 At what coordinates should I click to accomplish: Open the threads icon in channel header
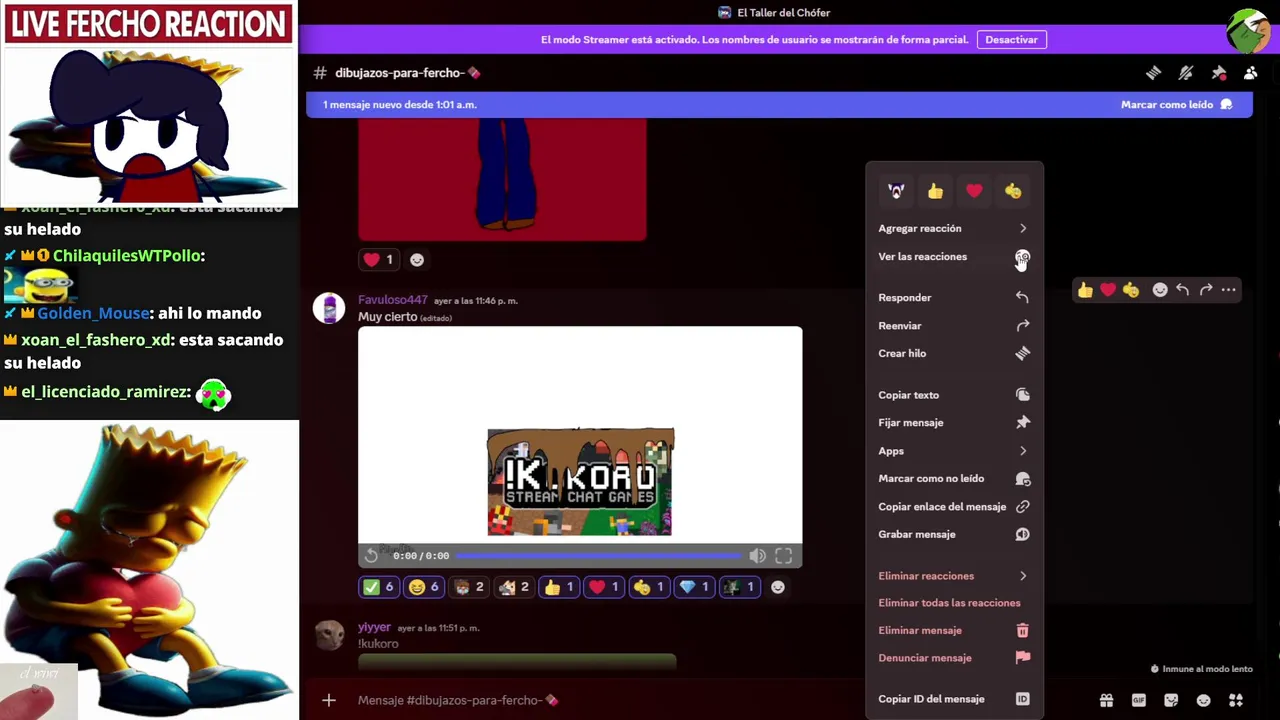[x=1153, y=73]
